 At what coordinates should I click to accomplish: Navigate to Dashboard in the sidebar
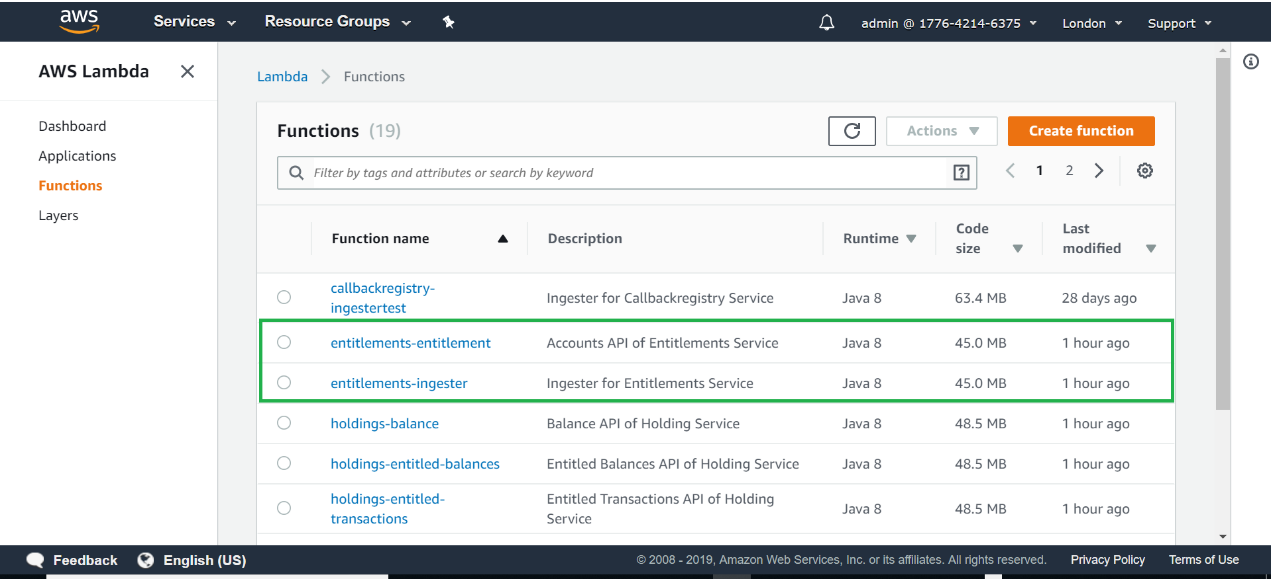[72, 126]
